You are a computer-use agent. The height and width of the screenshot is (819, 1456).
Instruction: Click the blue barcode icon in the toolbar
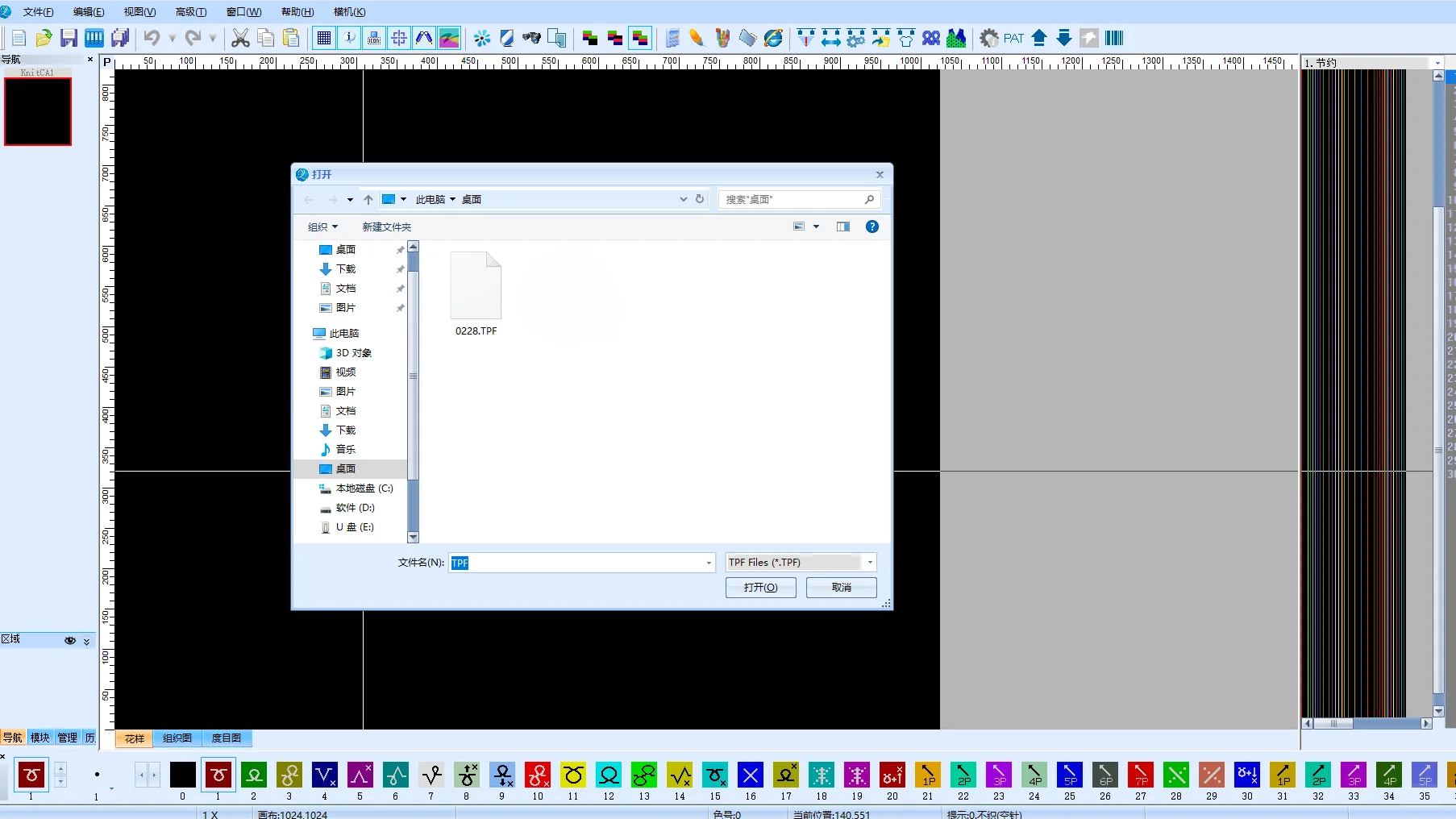pyautogui.click(x=1114, y=38)
